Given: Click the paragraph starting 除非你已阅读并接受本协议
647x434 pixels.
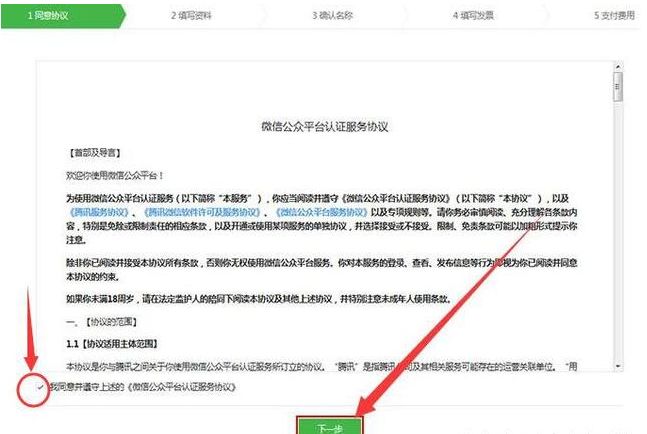Looking at the screenshot, I should pyautogui.click(x=321, y=269).
